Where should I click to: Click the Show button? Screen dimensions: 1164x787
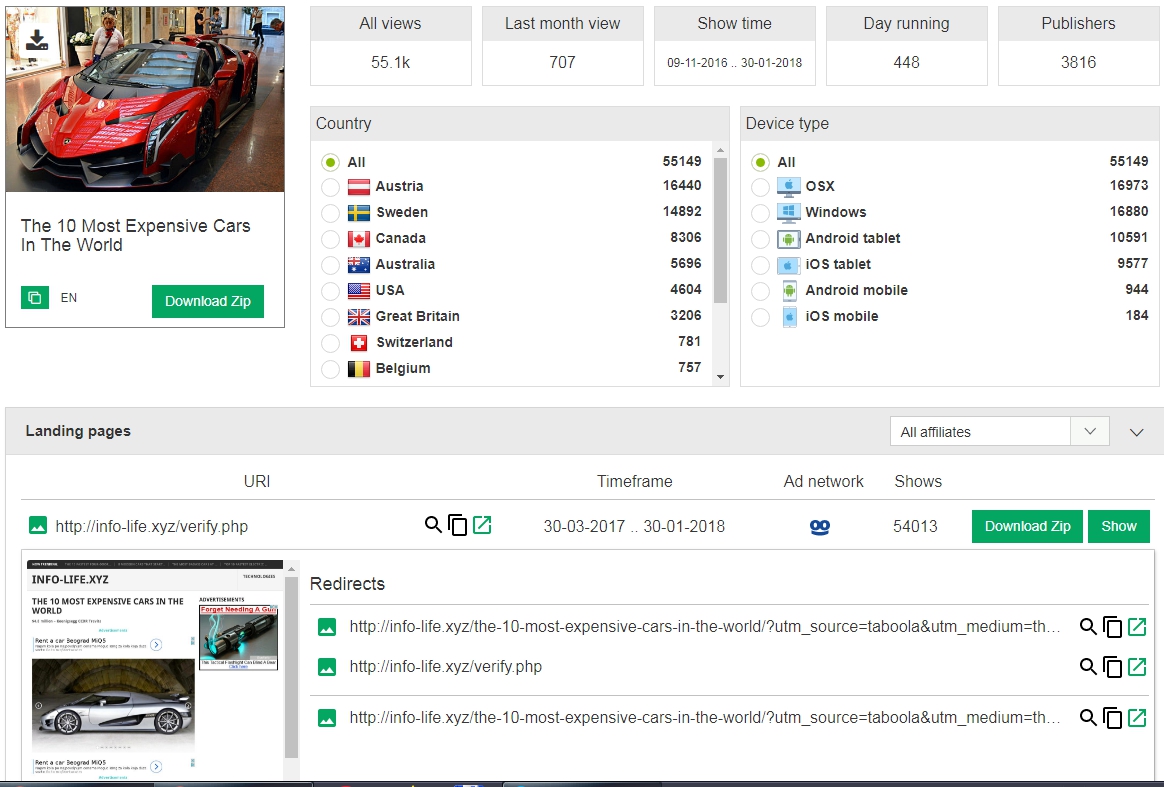[x=1119, y=526]
